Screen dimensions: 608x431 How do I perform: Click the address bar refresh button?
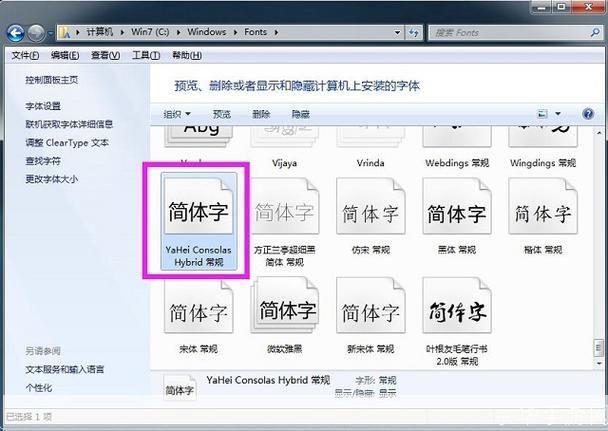(413, 33)
